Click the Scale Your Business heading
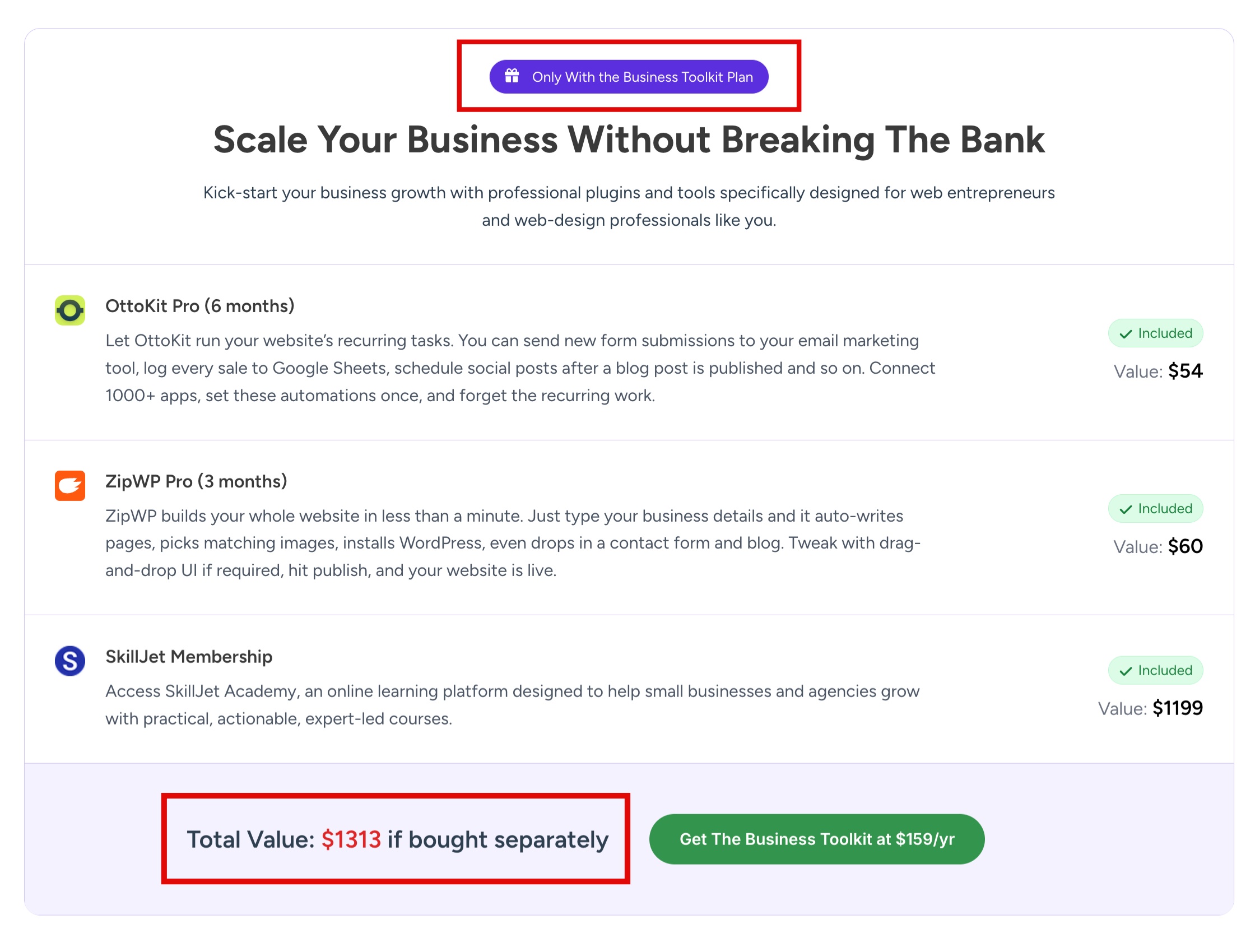The image size is (1255, 952). tap(629, 140)
